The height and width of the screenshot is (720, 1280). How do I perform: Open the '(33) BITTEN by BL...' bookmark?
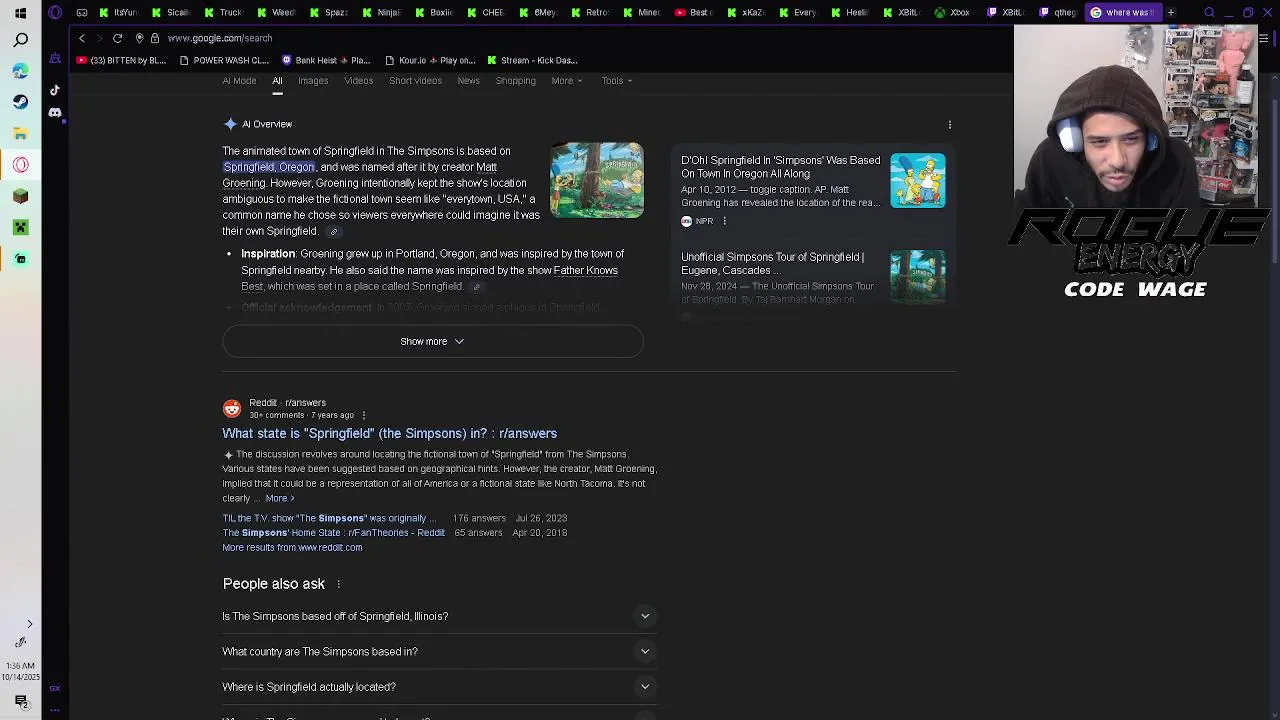point(121,61)
